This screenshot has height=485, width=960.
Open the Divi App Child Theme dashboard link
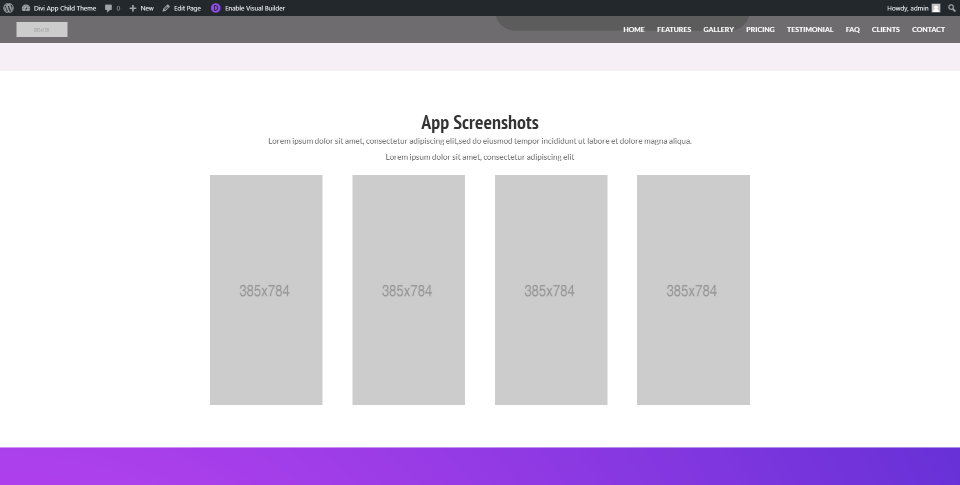click(59, 8)
